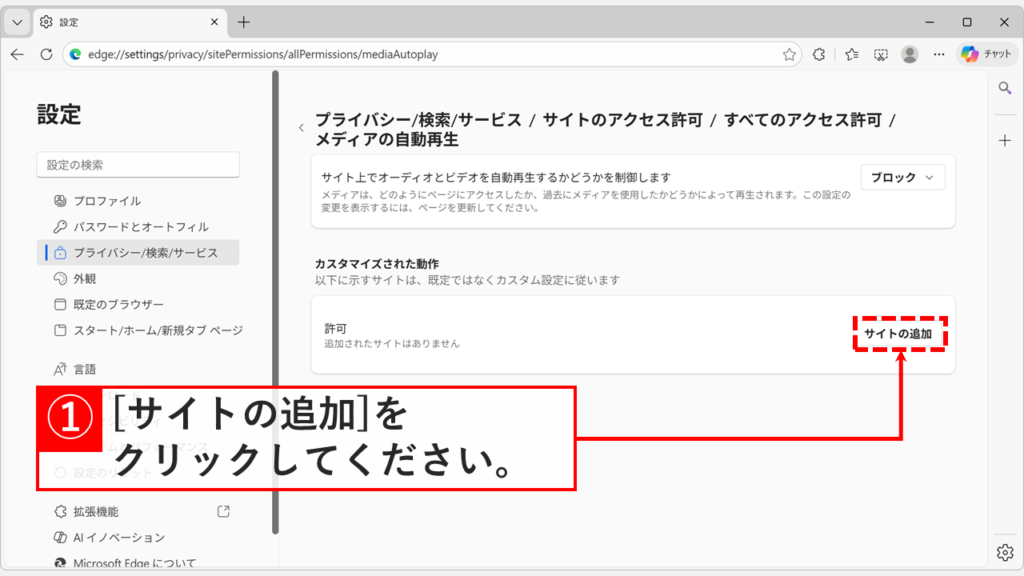1024x576 pixels.
Task: Add this page to favorites via the star icon
Action: coord(791,54)
